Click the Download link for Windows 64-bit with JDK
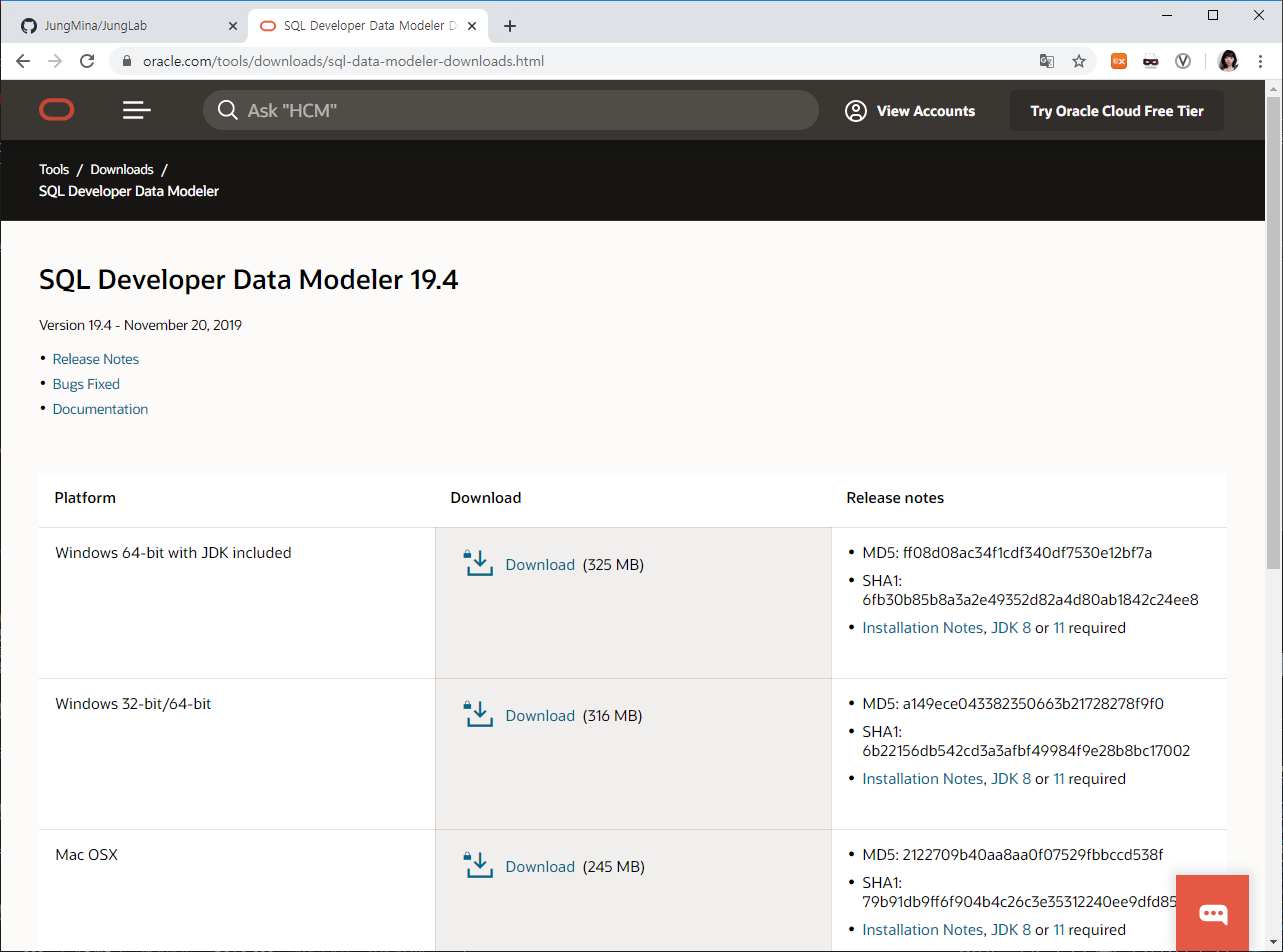 click(540, 564)
